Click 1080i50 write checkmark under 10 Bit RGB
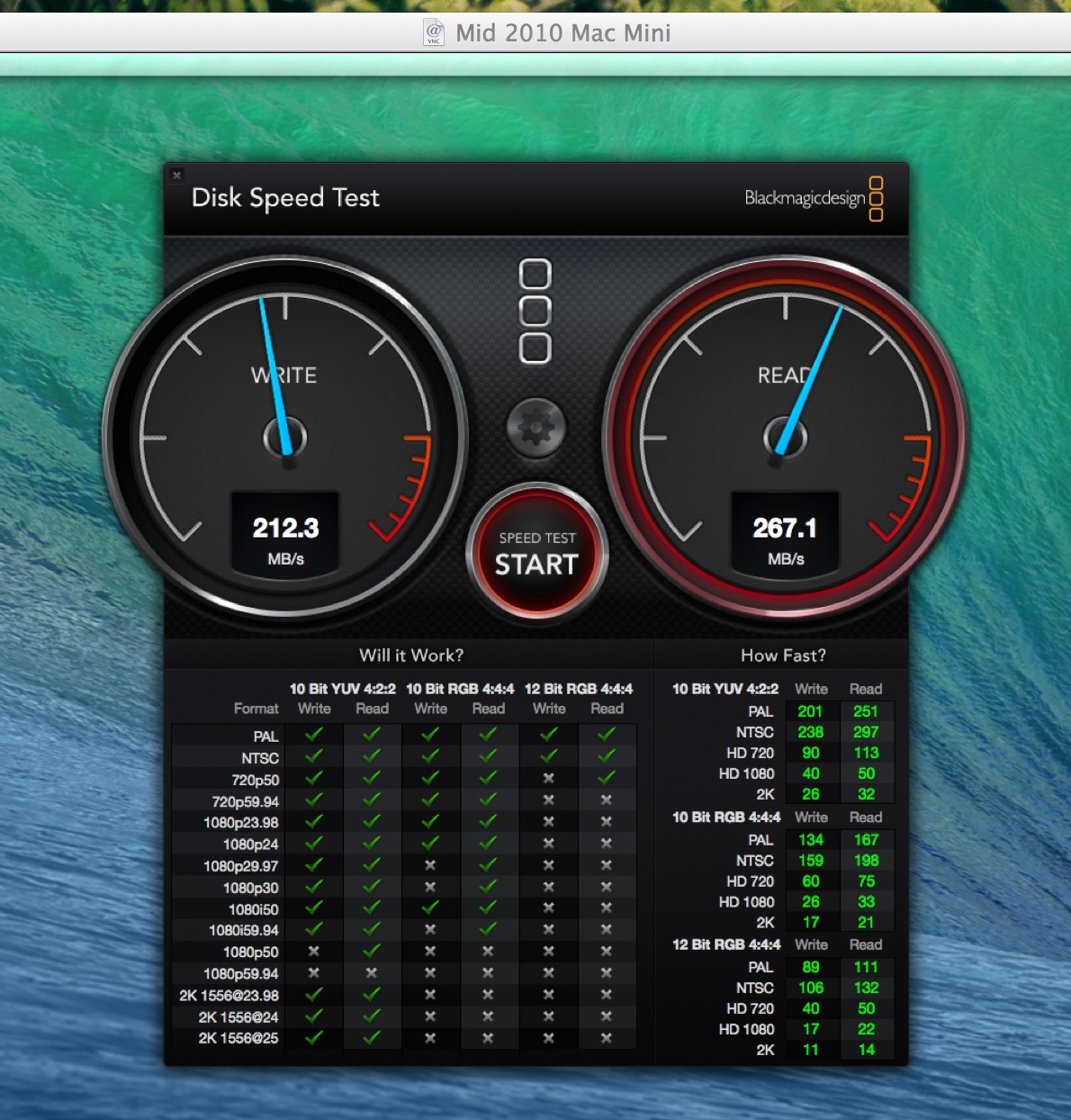This screenshot has height=1120, width=1071. point(430,907)
